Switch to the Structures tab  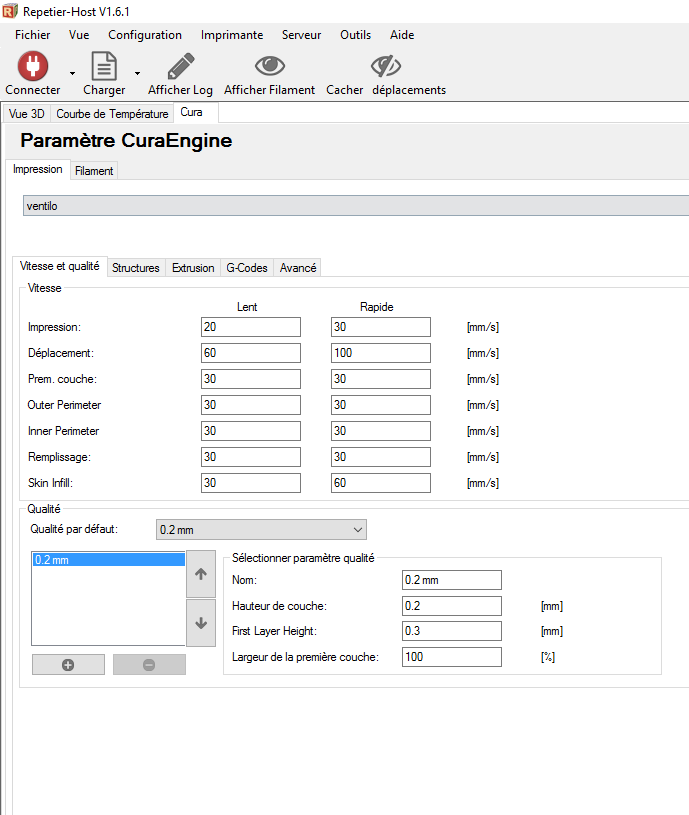click(136, 268)
